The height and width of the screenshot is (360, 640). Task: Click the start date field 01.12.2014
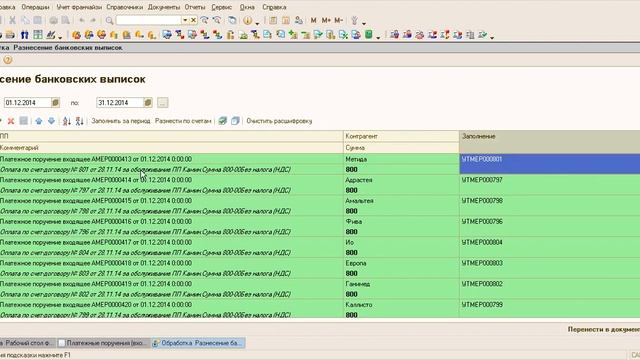pos(27,102)
